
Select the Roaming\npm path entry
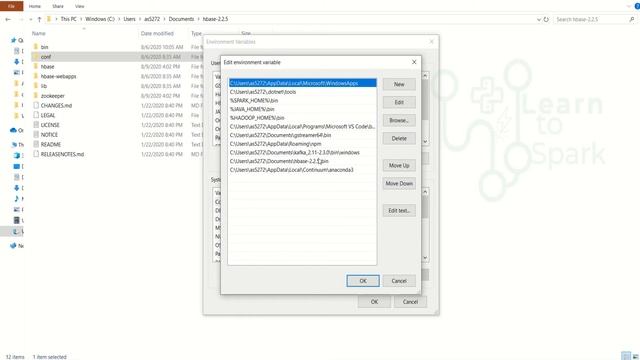click(x=302, y=144)
